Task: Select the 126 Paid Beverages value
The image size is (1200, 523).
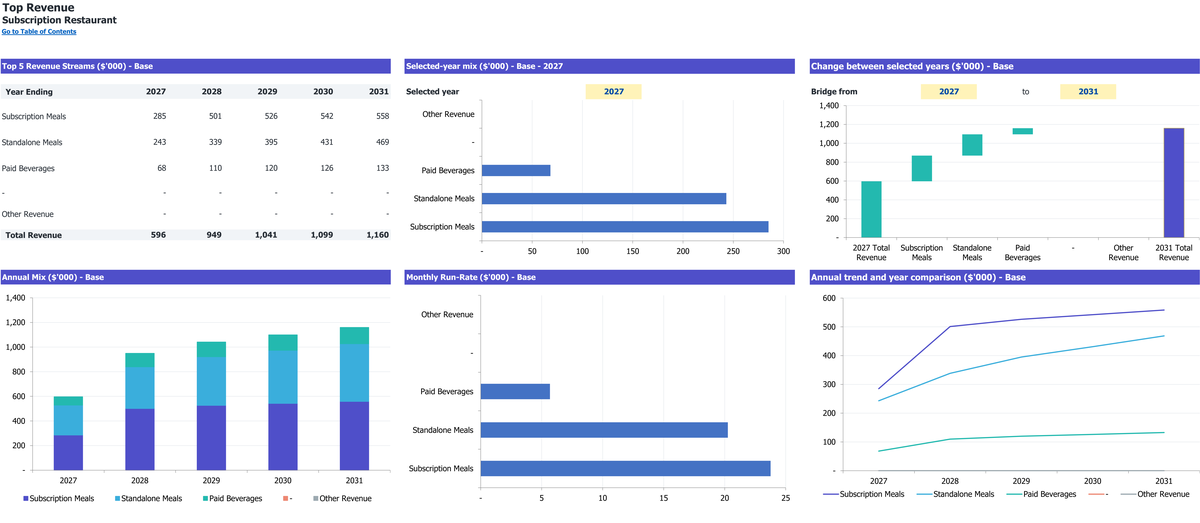Action: [325, 168]
